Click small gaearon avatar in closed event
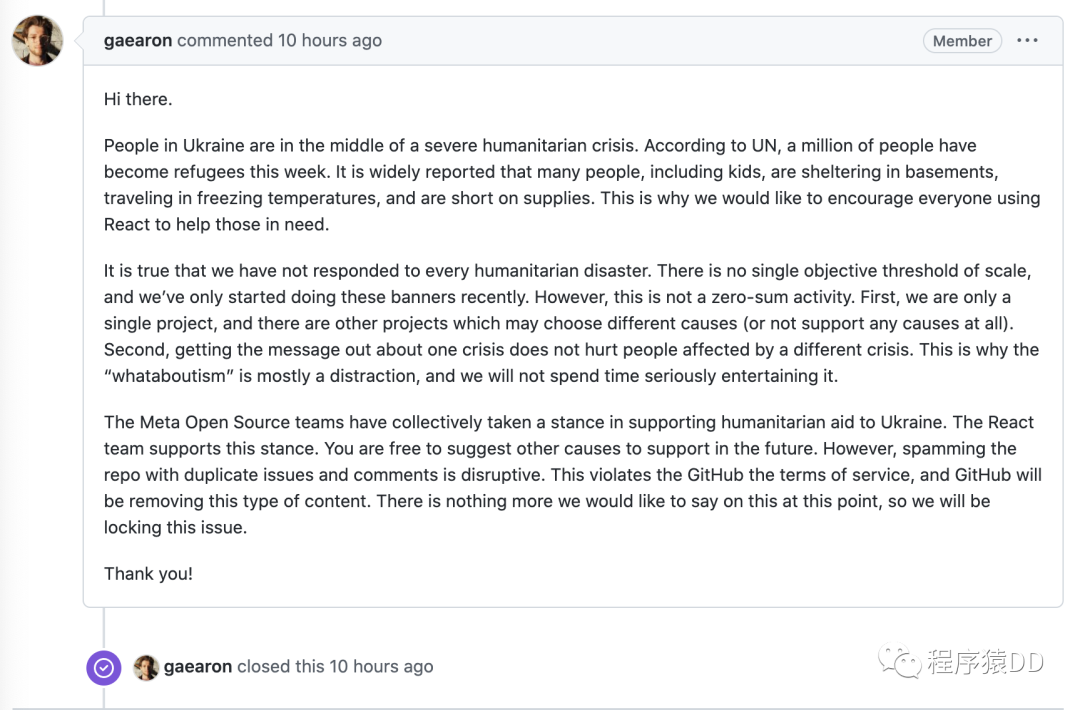The height and width of the screenshot is (710, 1080). tap(146, 667)
